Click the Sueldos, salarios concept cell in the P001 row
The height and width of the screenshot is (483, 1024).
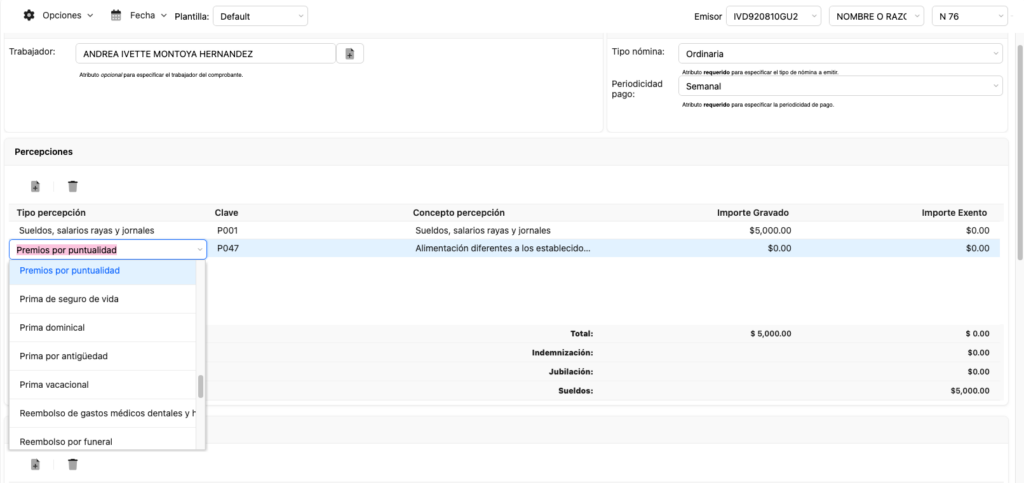[483, 230]
